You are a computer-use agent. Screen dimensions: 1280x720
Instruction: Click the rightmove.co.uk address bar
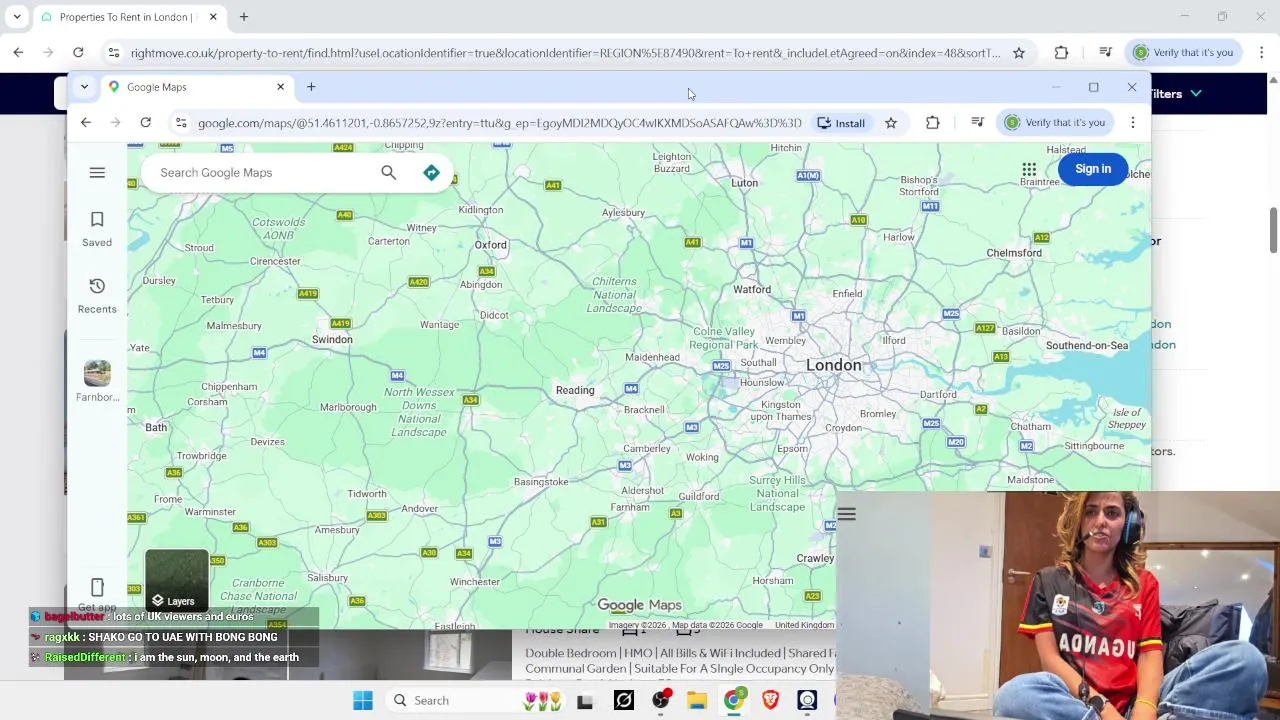coord(565,52)
